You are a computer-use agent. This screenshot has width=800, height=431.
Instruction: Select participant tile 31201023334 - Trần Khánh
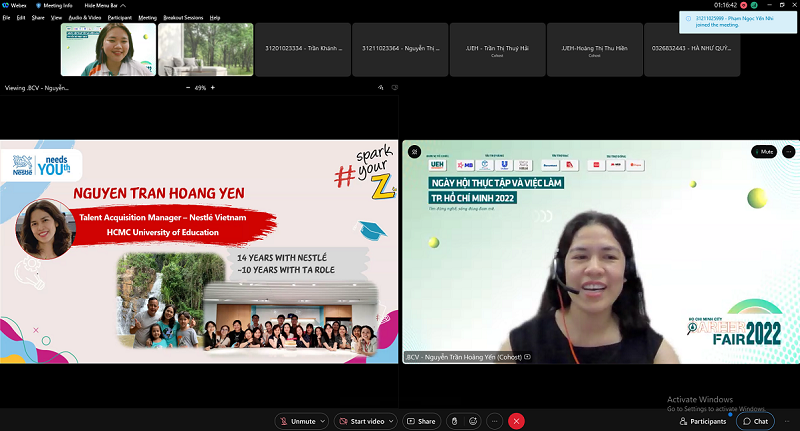[303, 49]
